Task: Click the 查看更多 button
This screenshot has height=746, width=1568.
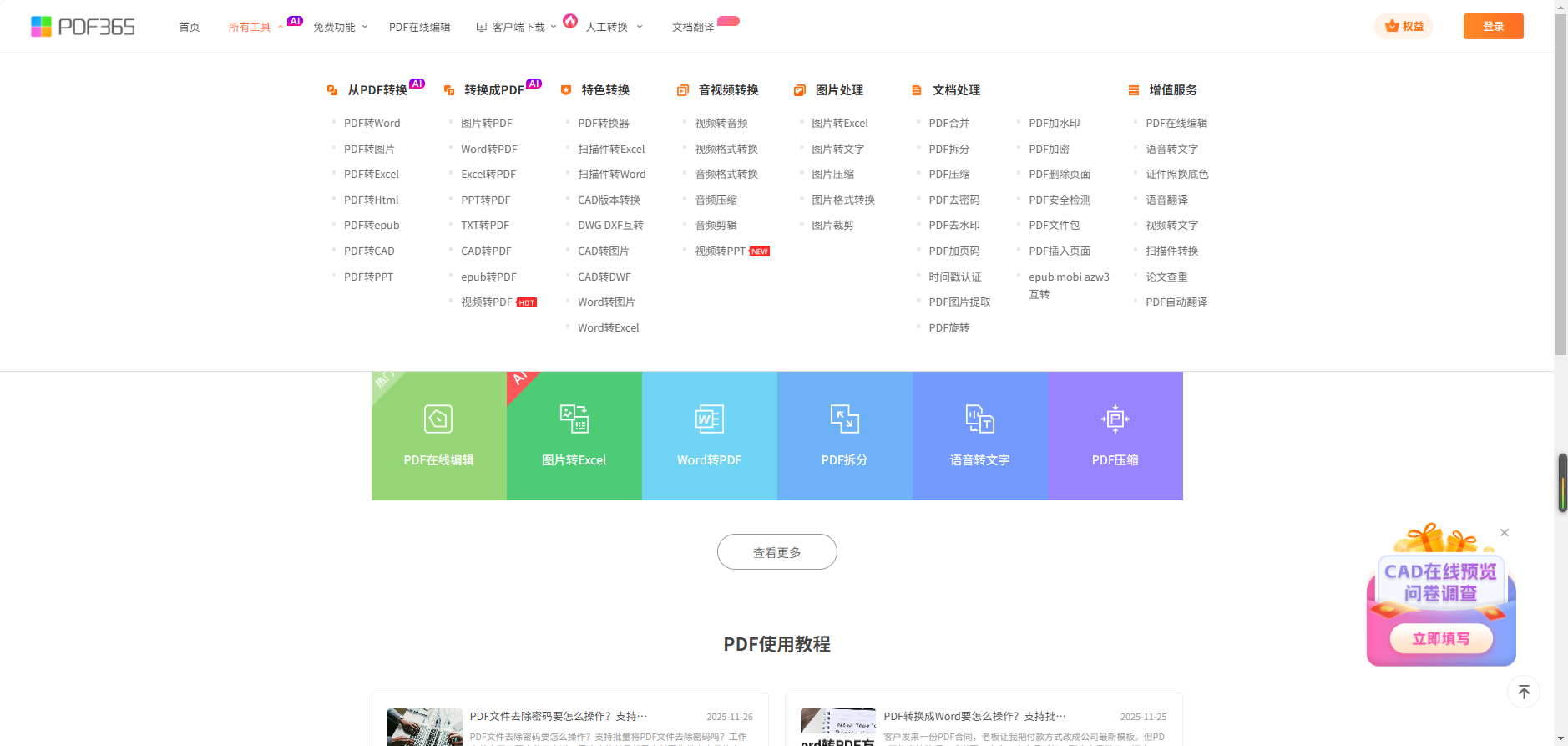Action: [776, 552]
